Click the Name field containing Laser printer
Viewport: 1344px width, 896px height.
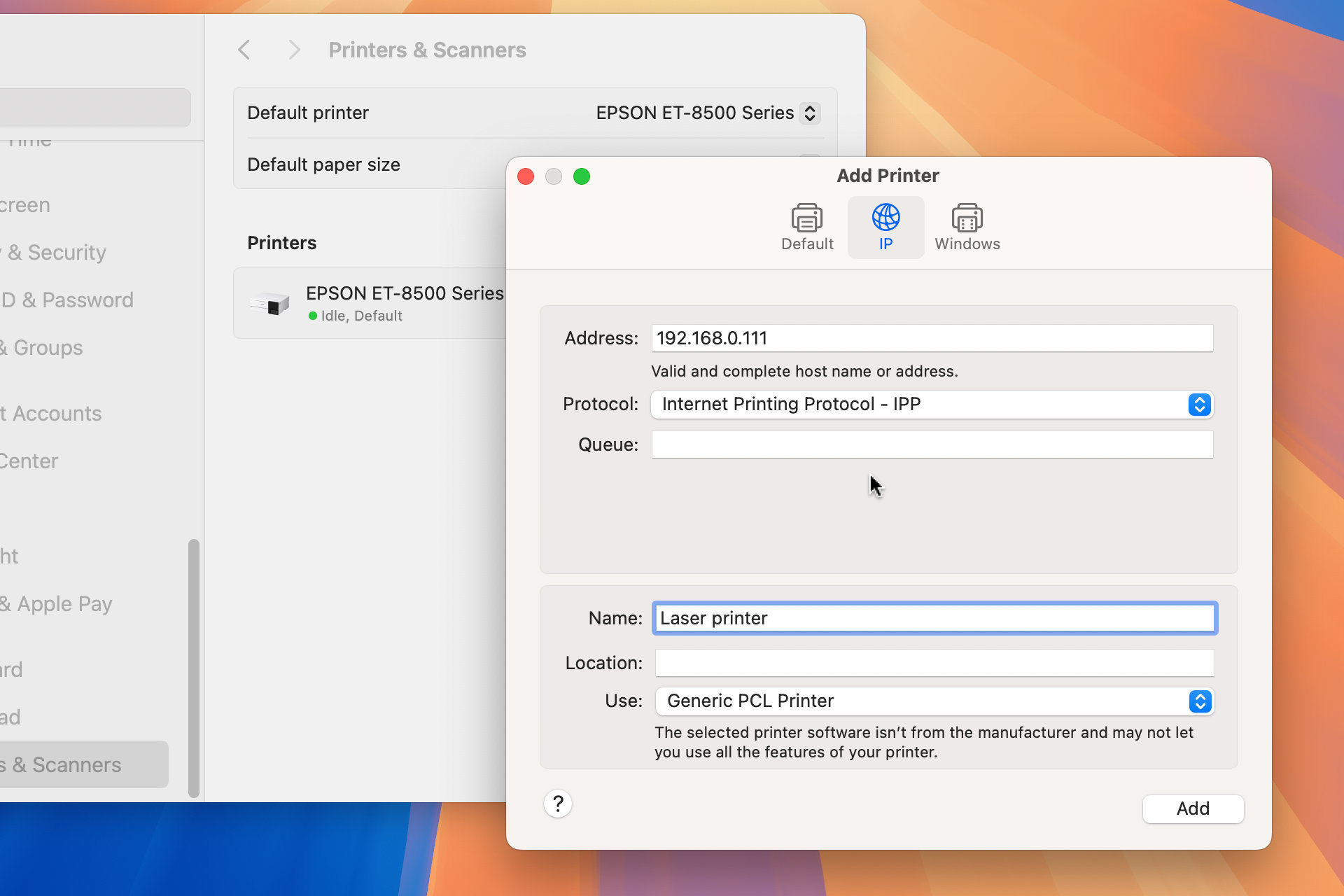coord(934,618)
